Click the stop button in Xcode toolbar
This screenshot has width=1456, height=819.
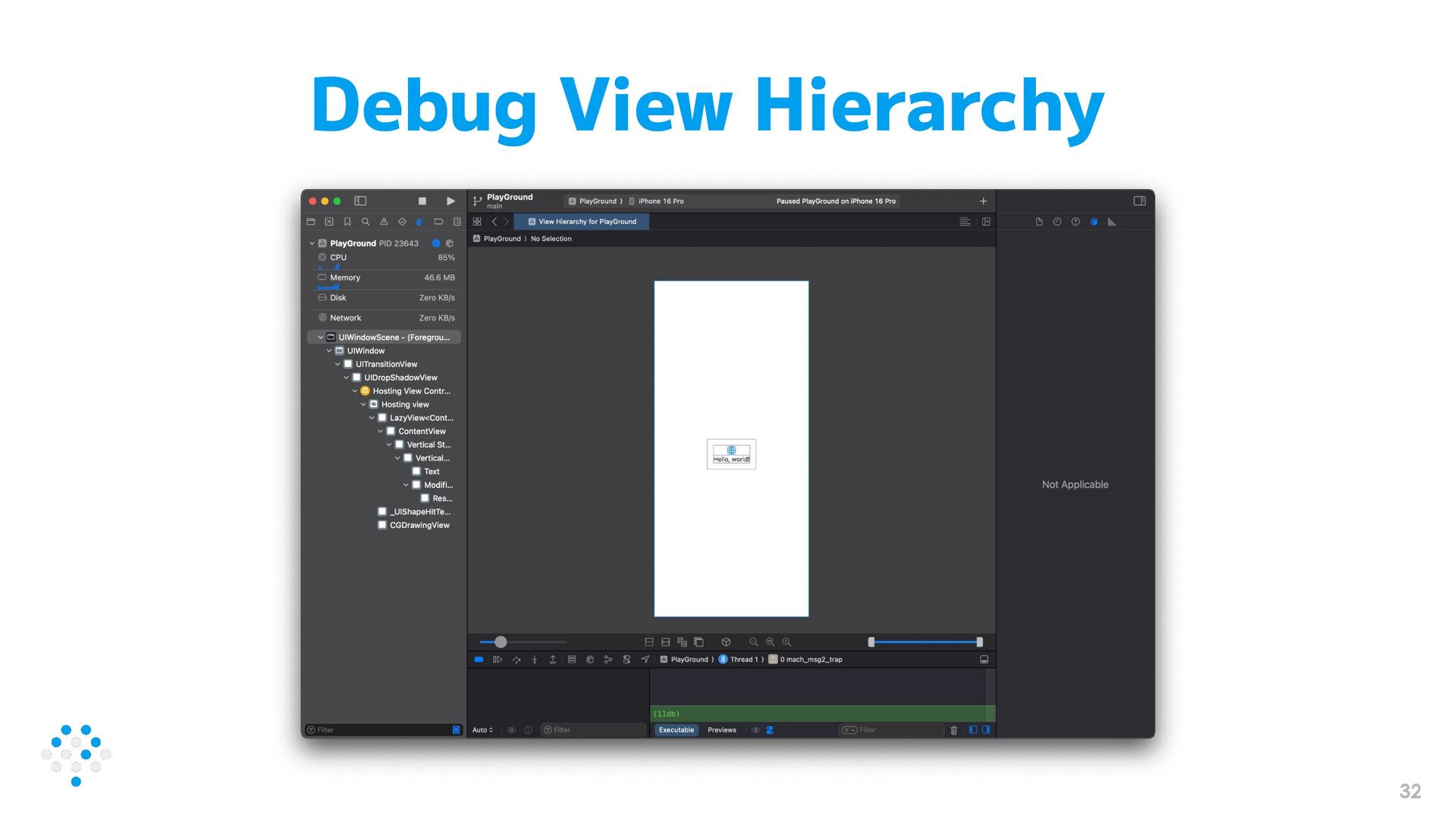click(422, 201)
